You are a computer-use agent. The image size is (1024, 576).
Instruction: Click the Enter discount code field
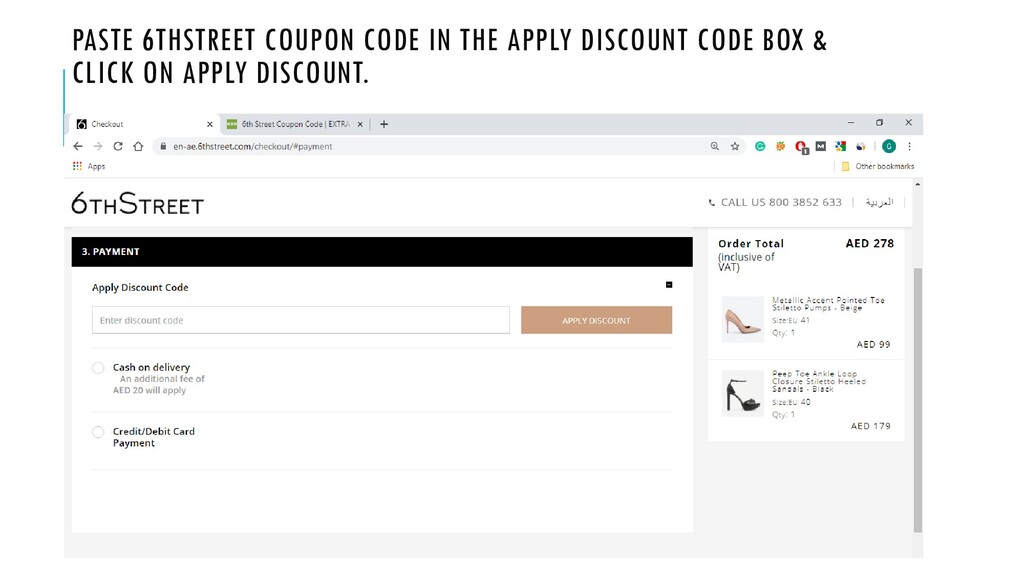point(301,320)
